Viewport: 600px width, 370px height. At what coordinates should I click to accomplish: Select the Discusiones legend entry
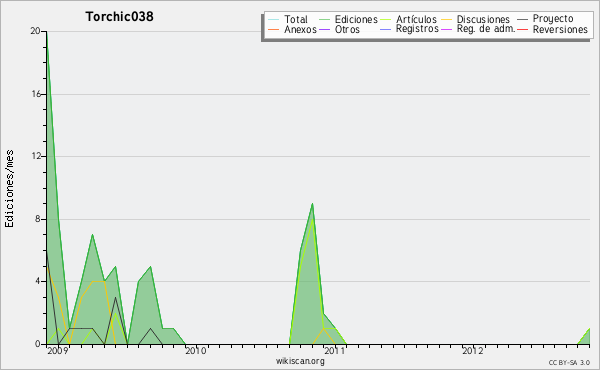[483, 19]
